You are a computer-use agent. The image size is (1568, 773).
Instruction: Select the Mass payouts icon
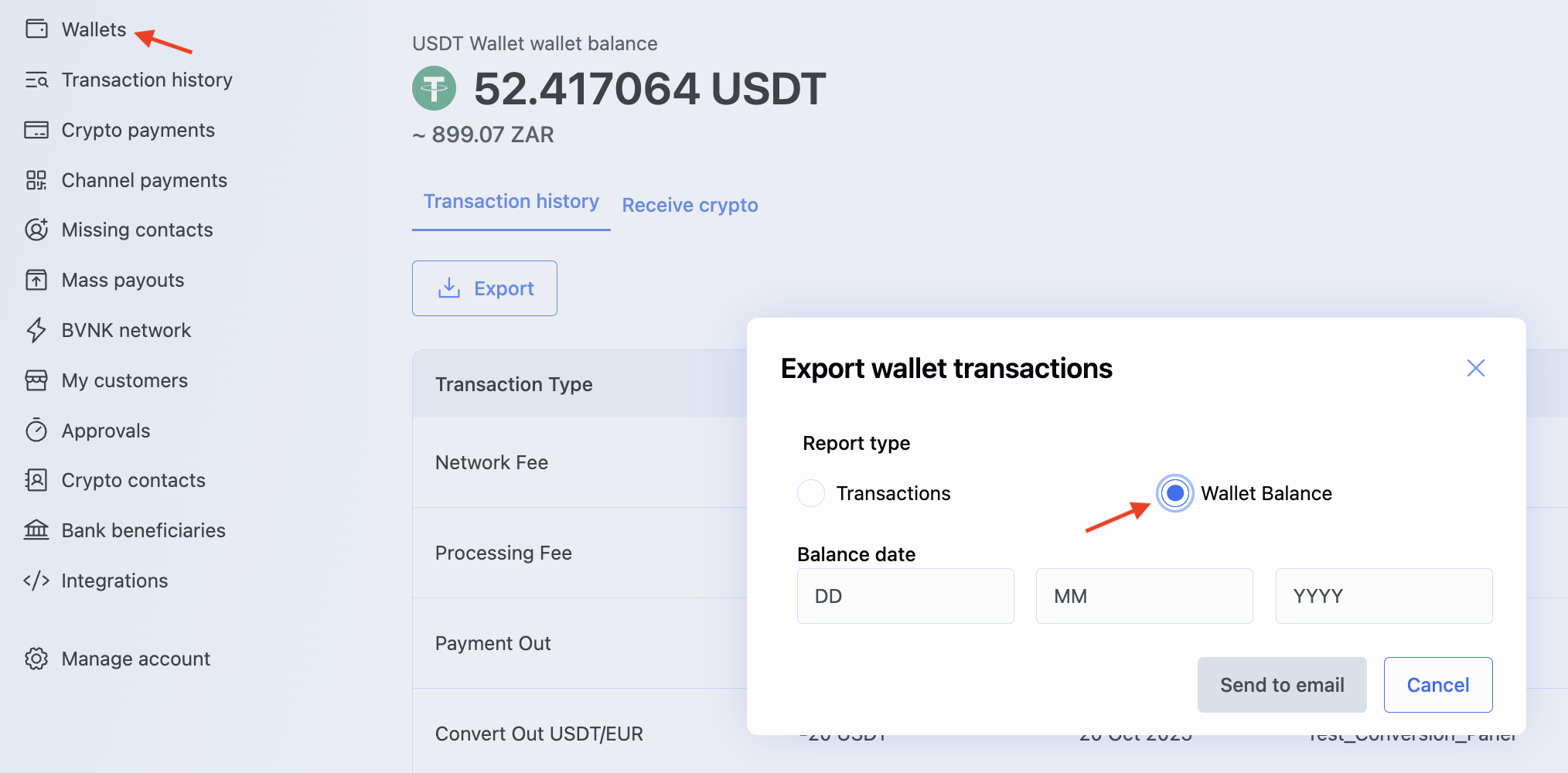tap(36, 280)
